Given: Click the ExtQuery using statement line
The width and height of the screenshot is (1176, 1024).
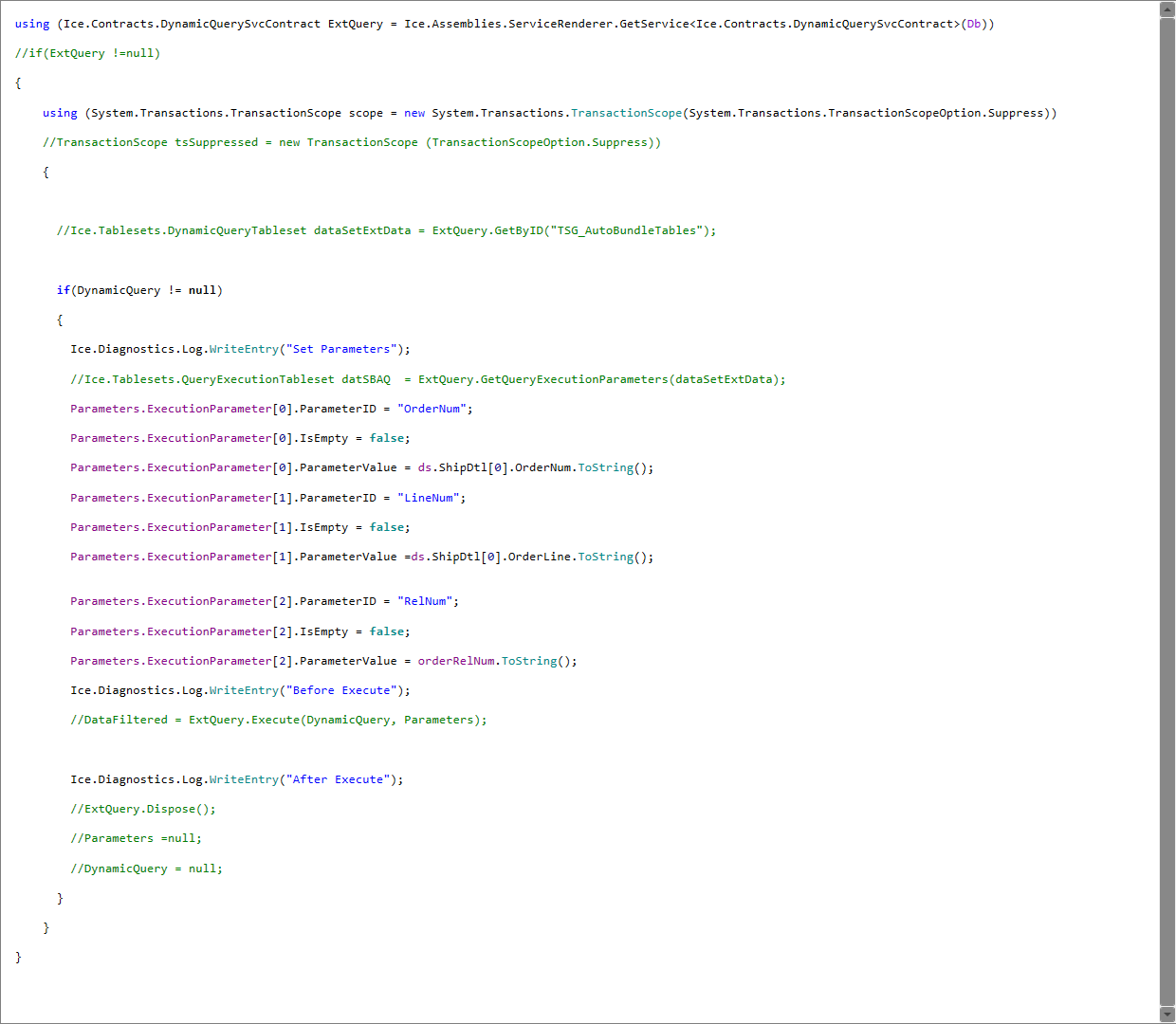Looking at the screenshot, I should pyautogui.click(x=505, y=24).
